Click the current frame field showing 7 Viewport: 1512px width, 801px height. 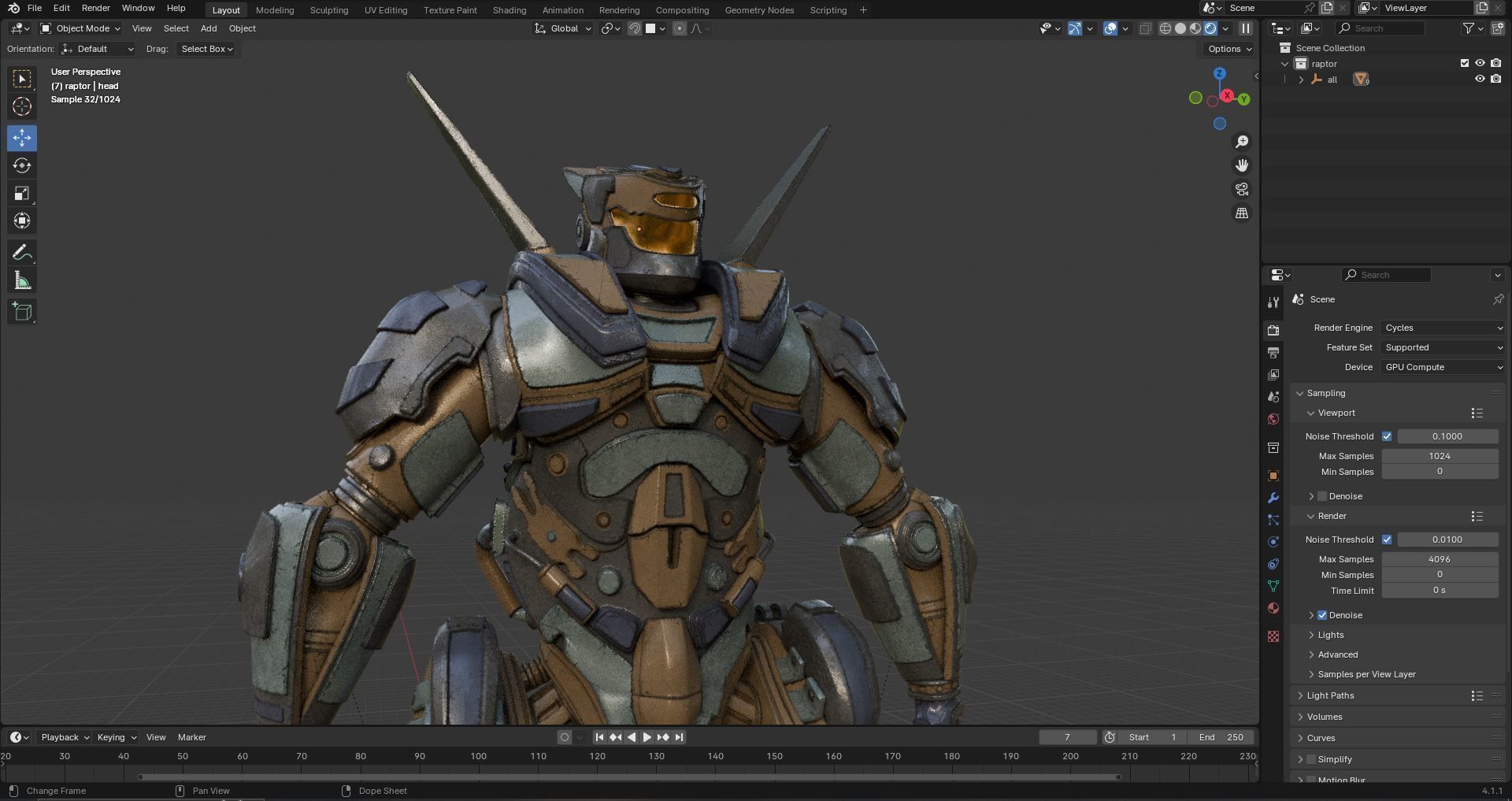click(x=1067, y=737)
